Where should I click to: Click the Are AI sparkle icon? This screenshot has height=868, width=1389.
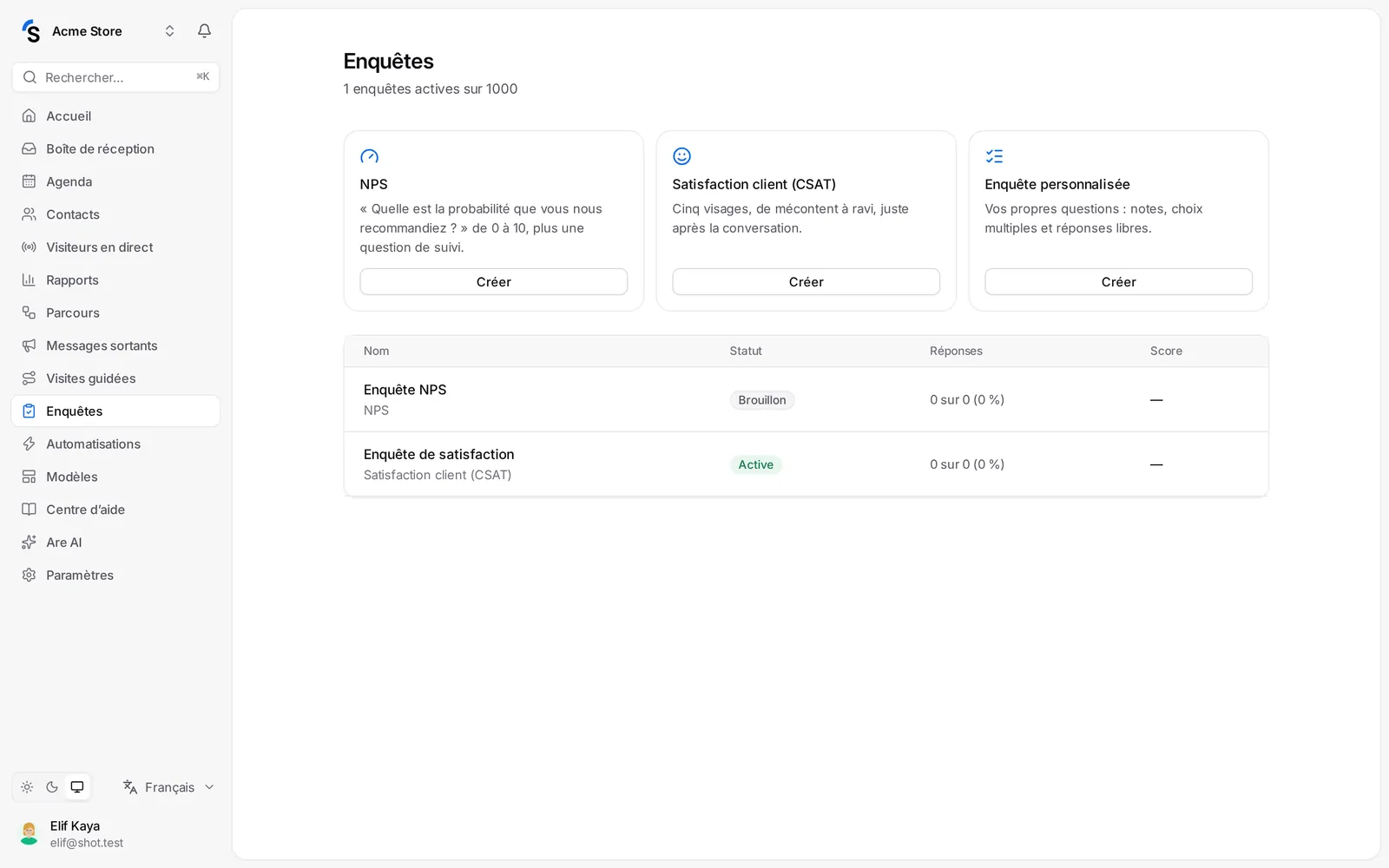[x=29, y=542]
